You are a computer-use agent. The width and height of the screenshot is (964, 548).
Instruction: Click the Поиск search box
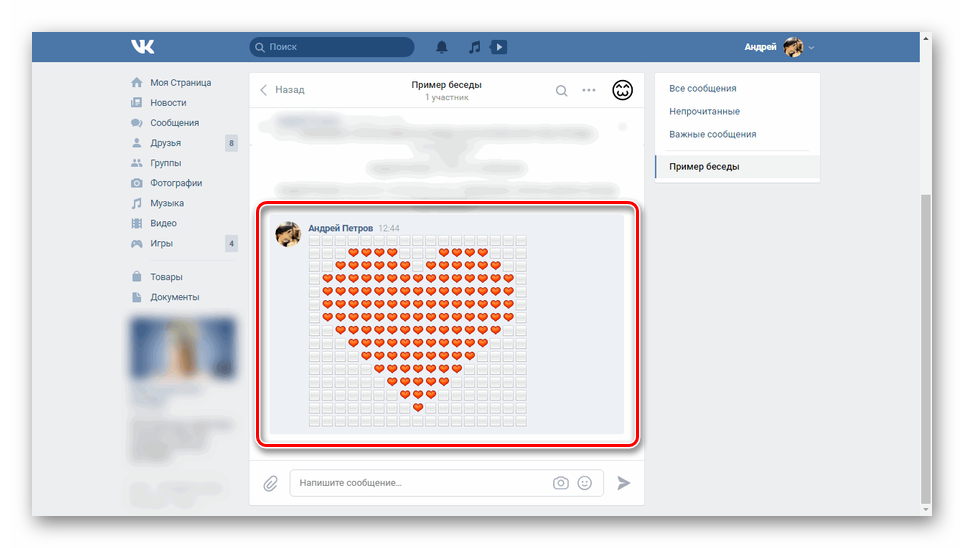(x=332, y=47)
